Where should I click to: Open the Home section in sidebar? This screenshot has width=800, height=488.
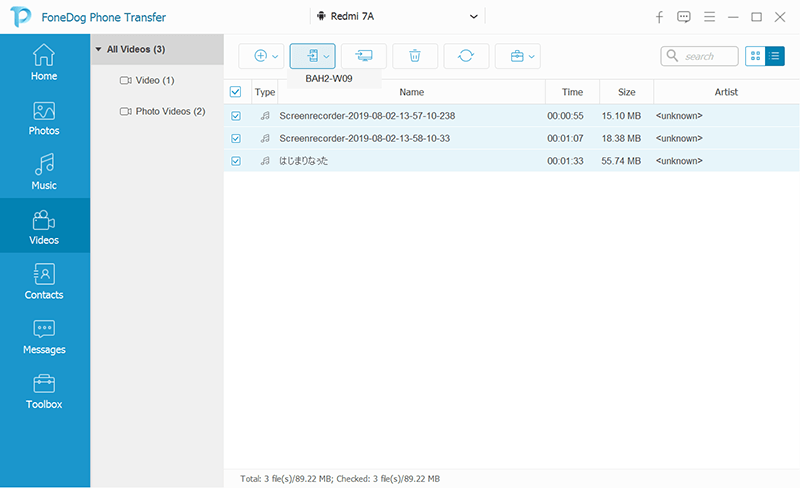coord(44,62)
